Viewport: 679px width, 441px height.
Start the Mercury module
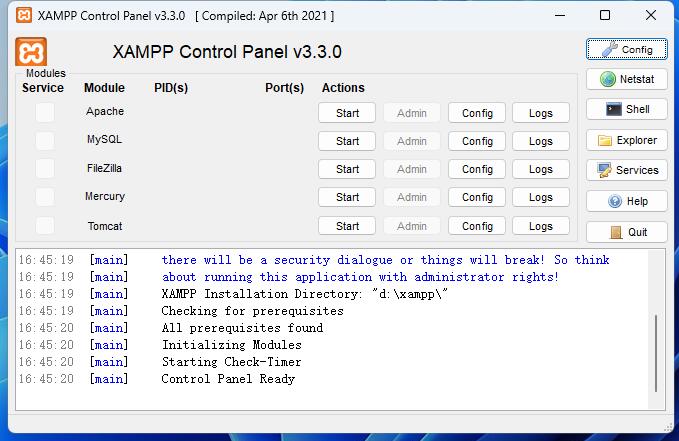[347, 197]
